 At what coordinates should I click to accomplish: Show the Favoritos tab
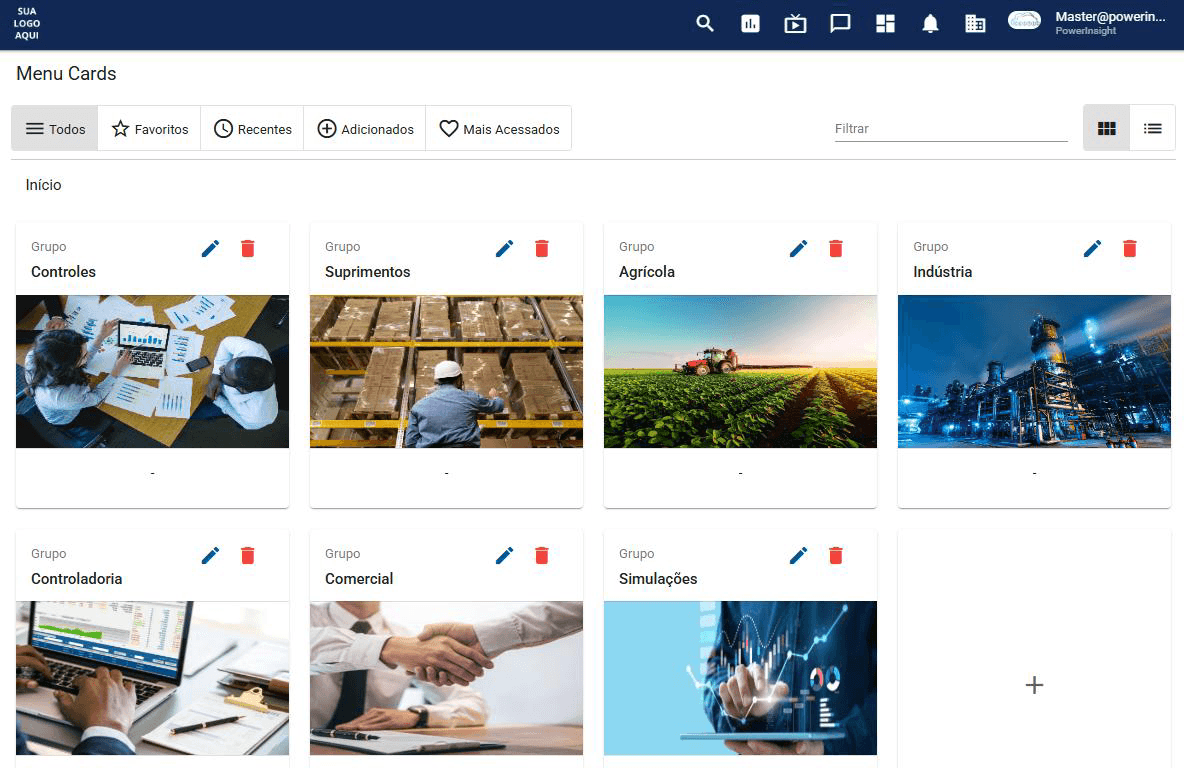click(x=150, y=128)
